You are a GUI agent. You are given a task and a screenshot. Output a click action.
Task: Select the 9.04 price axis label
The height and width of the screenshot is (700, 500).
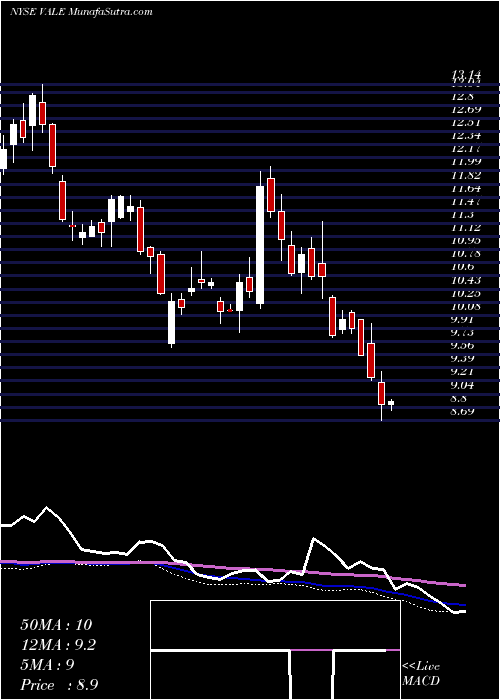click(461, 385)
